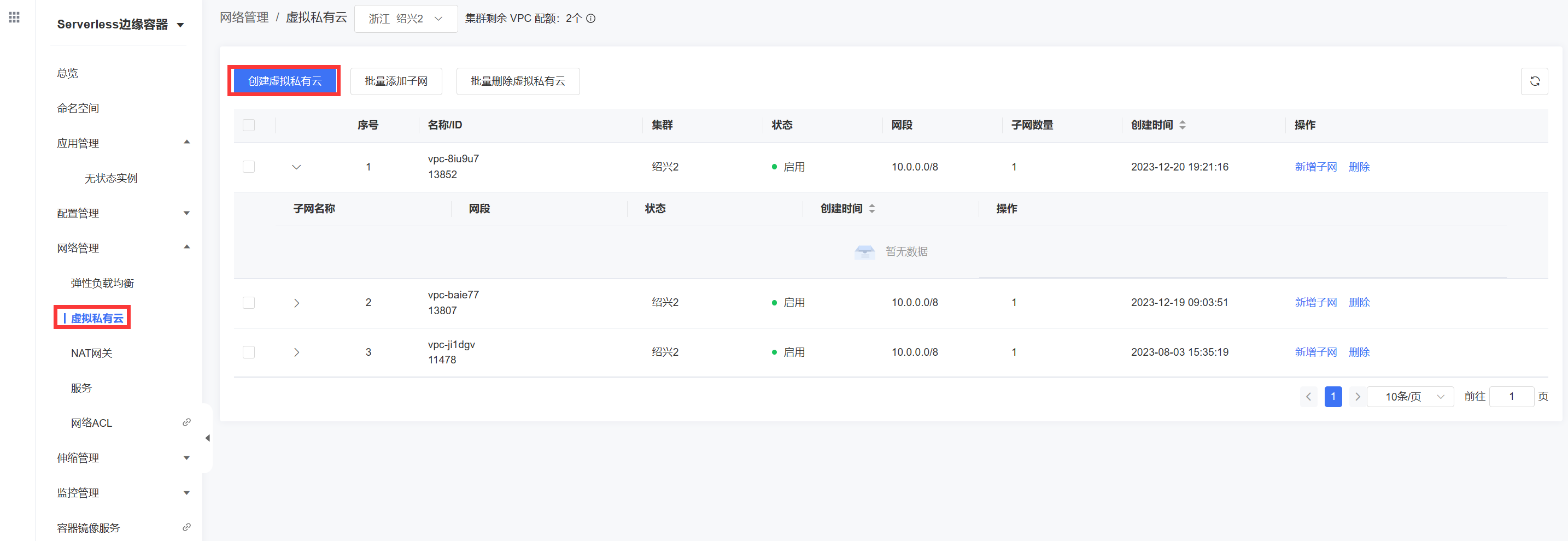The width and height of the screenshot is (1568, 541).
Task: Check the box for vpc-8iu9u7 row
Action: tap(248, 167)
